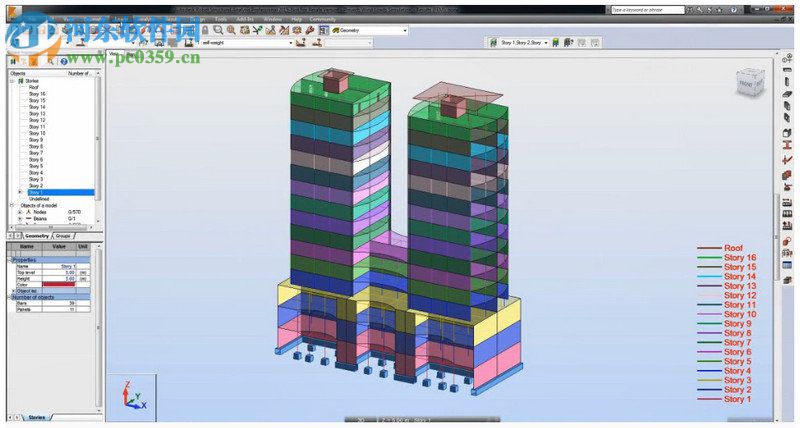Click the star favorites icon near search box
This screenshot has height=428, width=800.
[x=719, y=10]
